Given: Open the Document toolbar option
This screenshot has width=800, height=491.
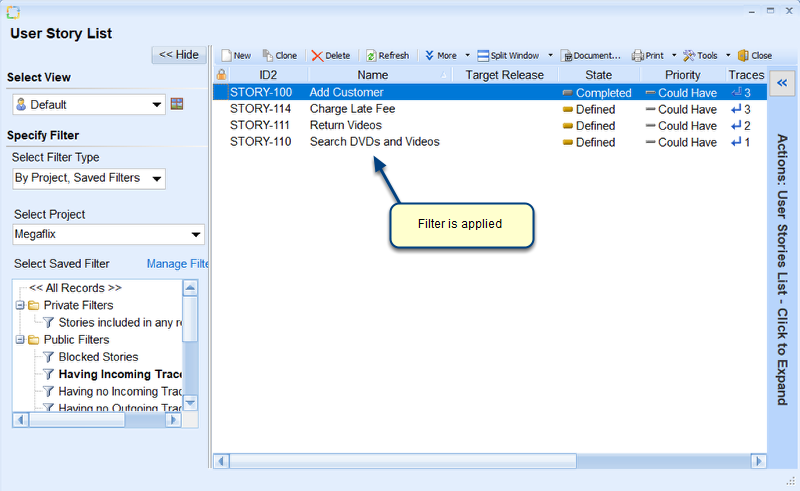Looking at the screenshot, I should (591, 56).
